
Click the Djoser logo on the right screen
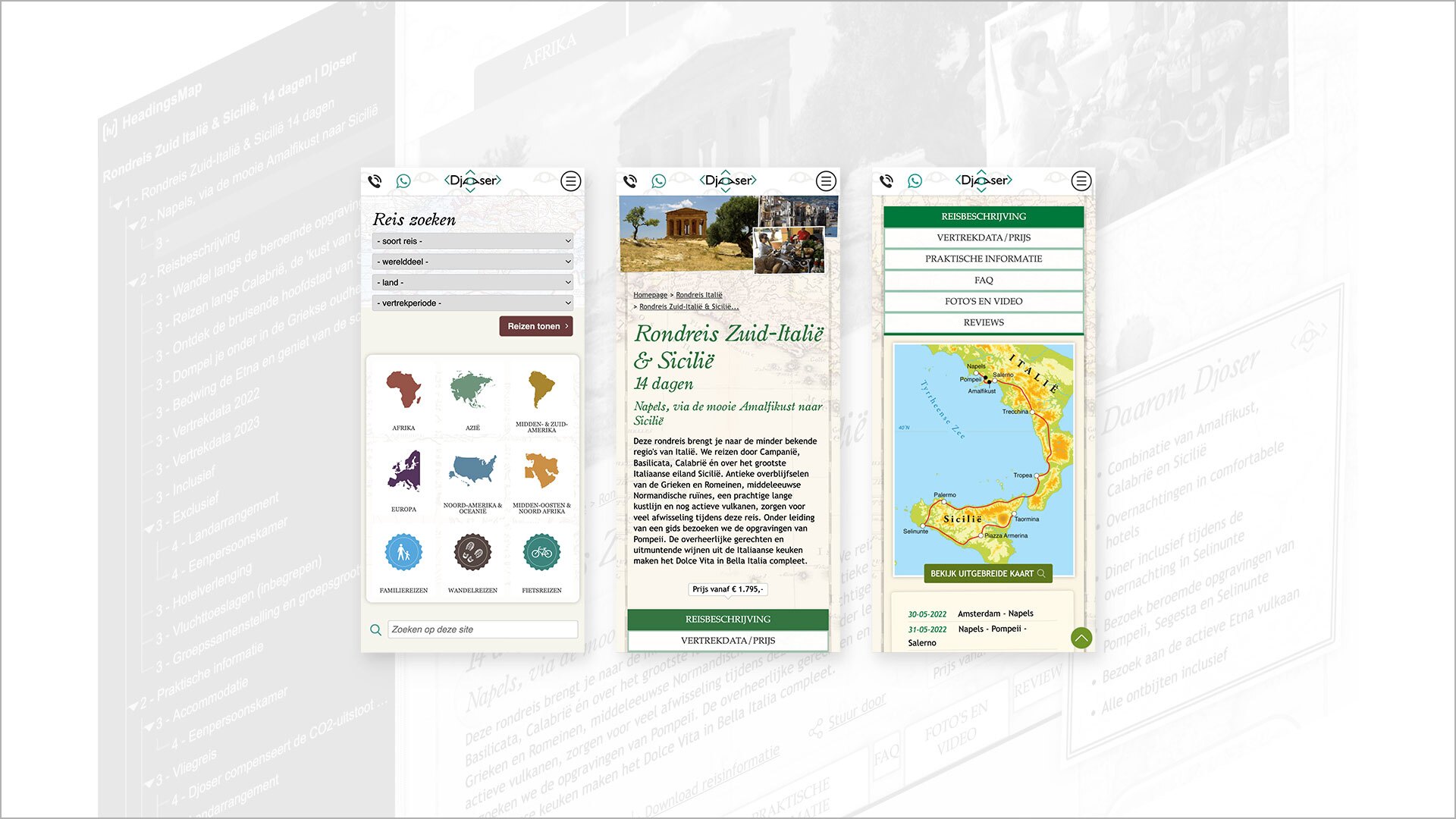point(984,180)
